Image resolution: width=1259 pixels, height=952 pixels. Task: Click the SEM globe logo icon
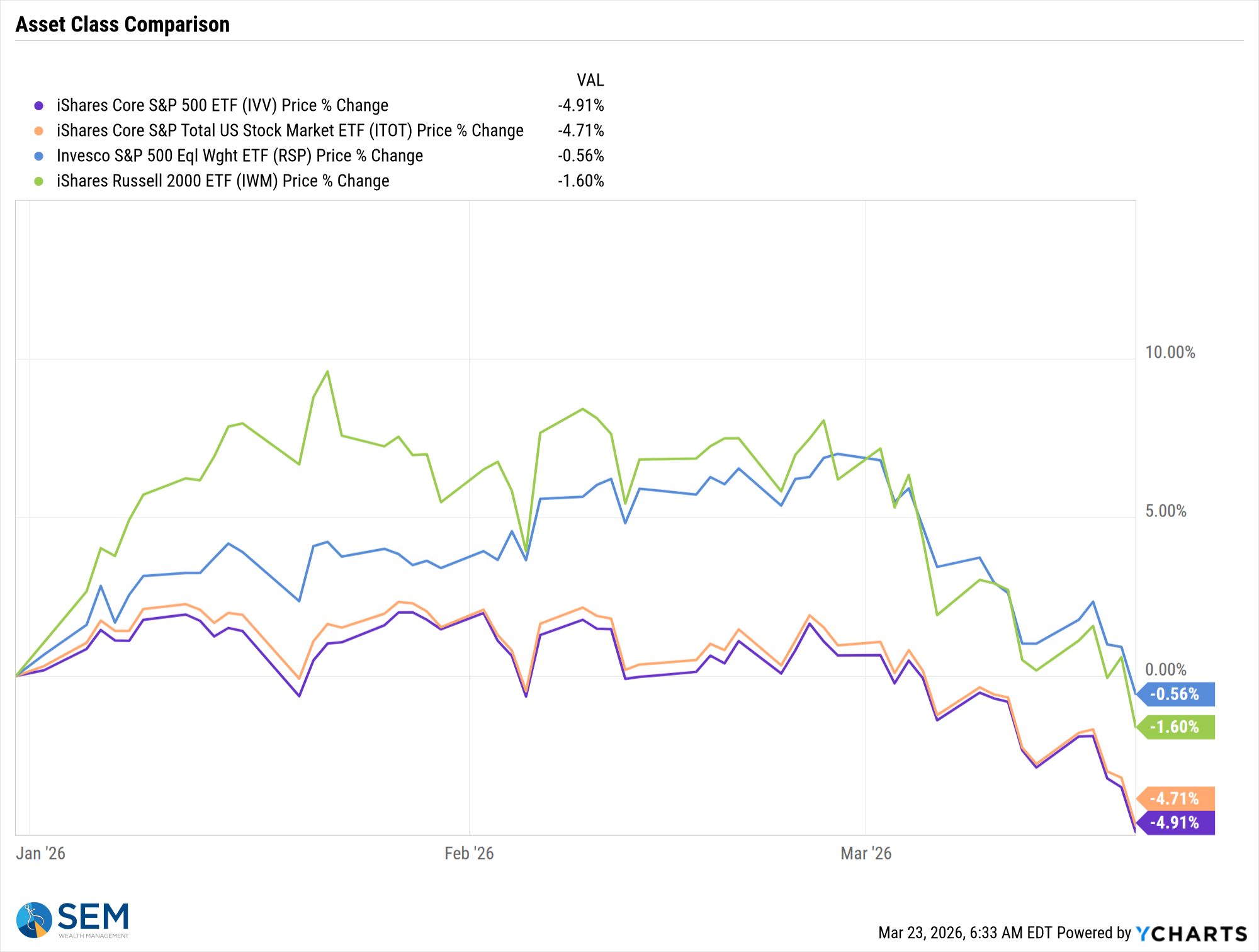point(34,920)
